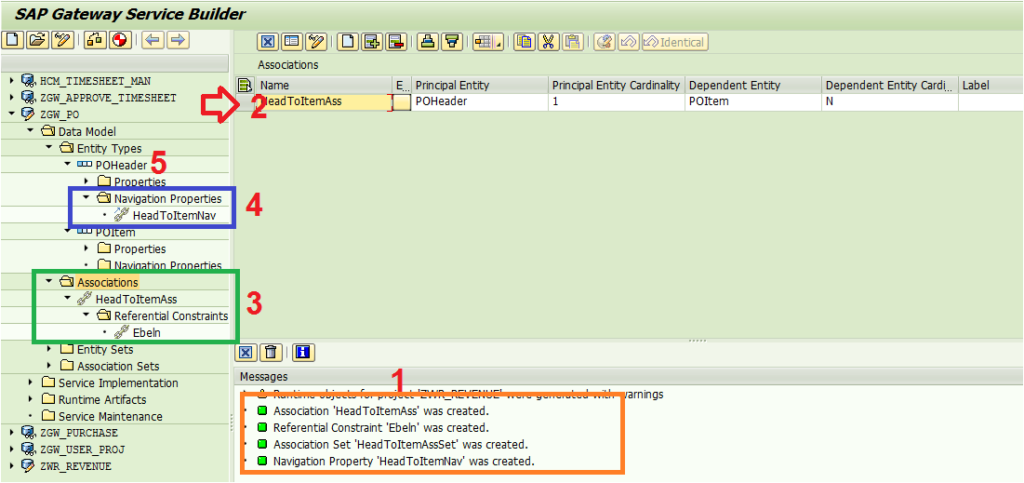Select the Service Maintenance folder

coord(110,416)
